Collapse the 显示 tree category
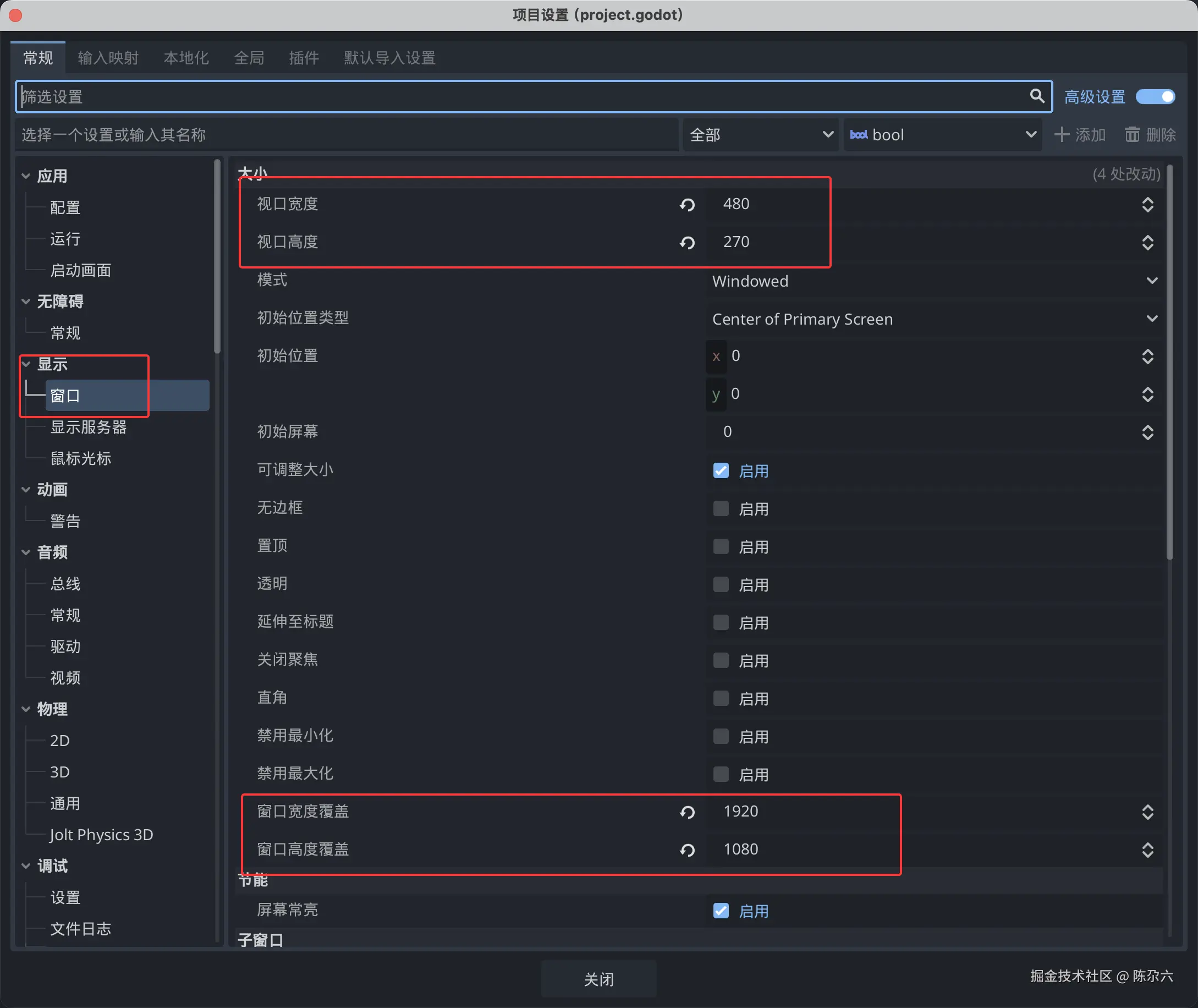 coord(26,364)
